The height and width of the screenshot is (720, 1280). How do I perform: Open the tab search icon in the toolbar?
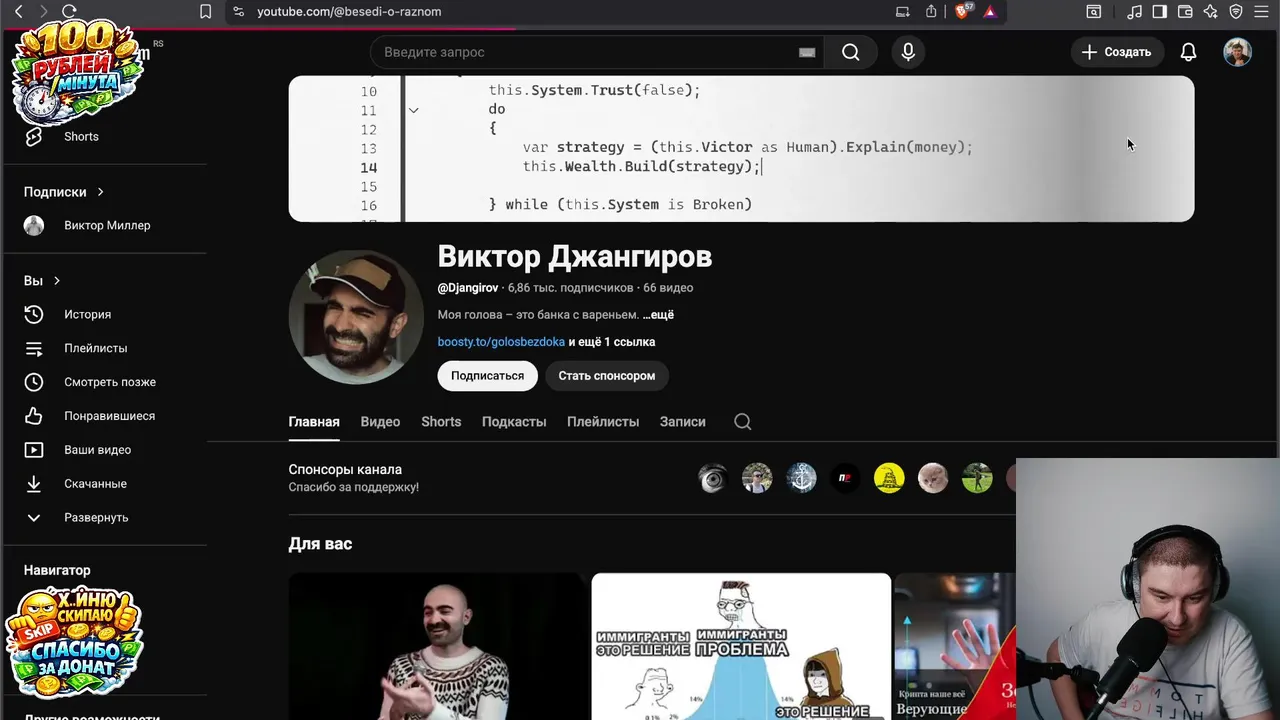(1094, 12)
